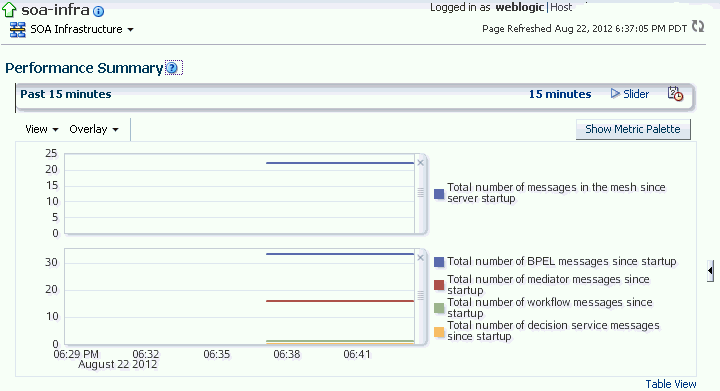
Task: Remove the mesh messages chart with X
Action: click(x=420, y=163)
